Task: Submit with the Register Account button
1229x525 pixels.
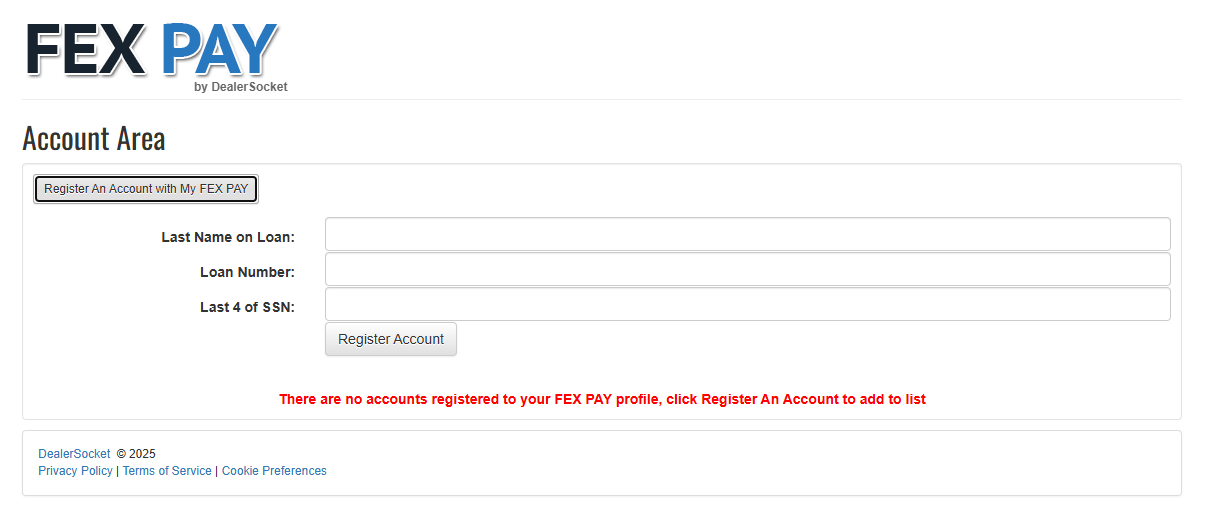Action: [x=391, y=339]
